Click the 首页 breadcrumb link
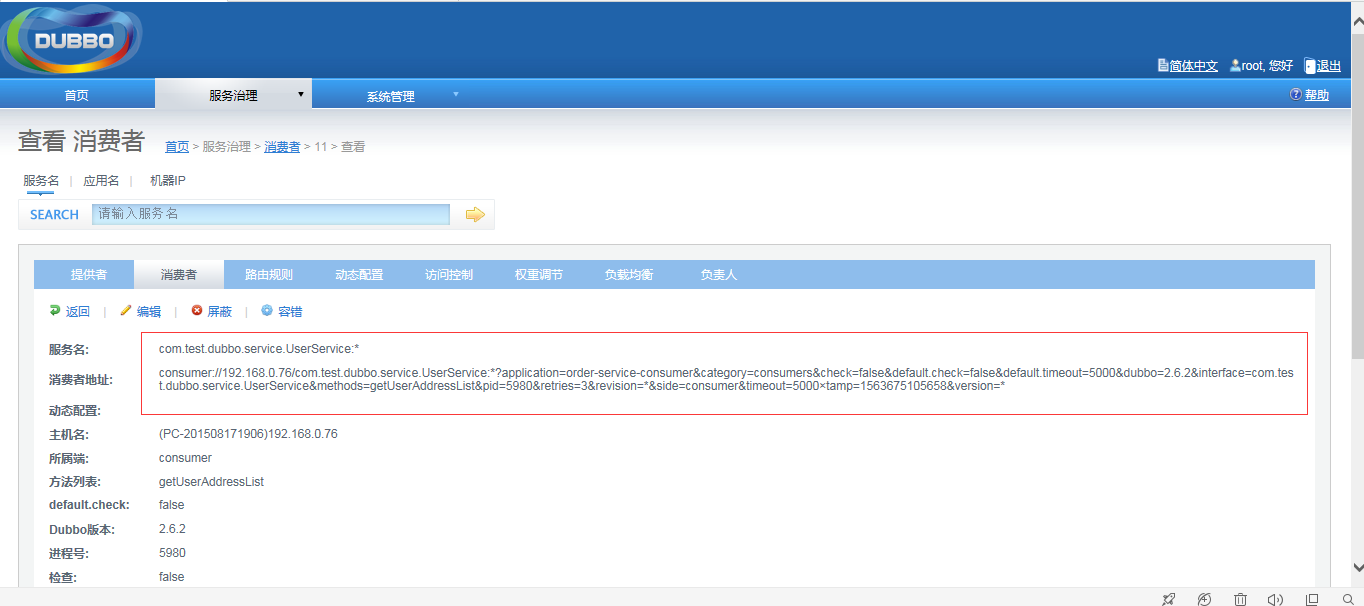This screenshot has height=606, width=1364. 177,146
